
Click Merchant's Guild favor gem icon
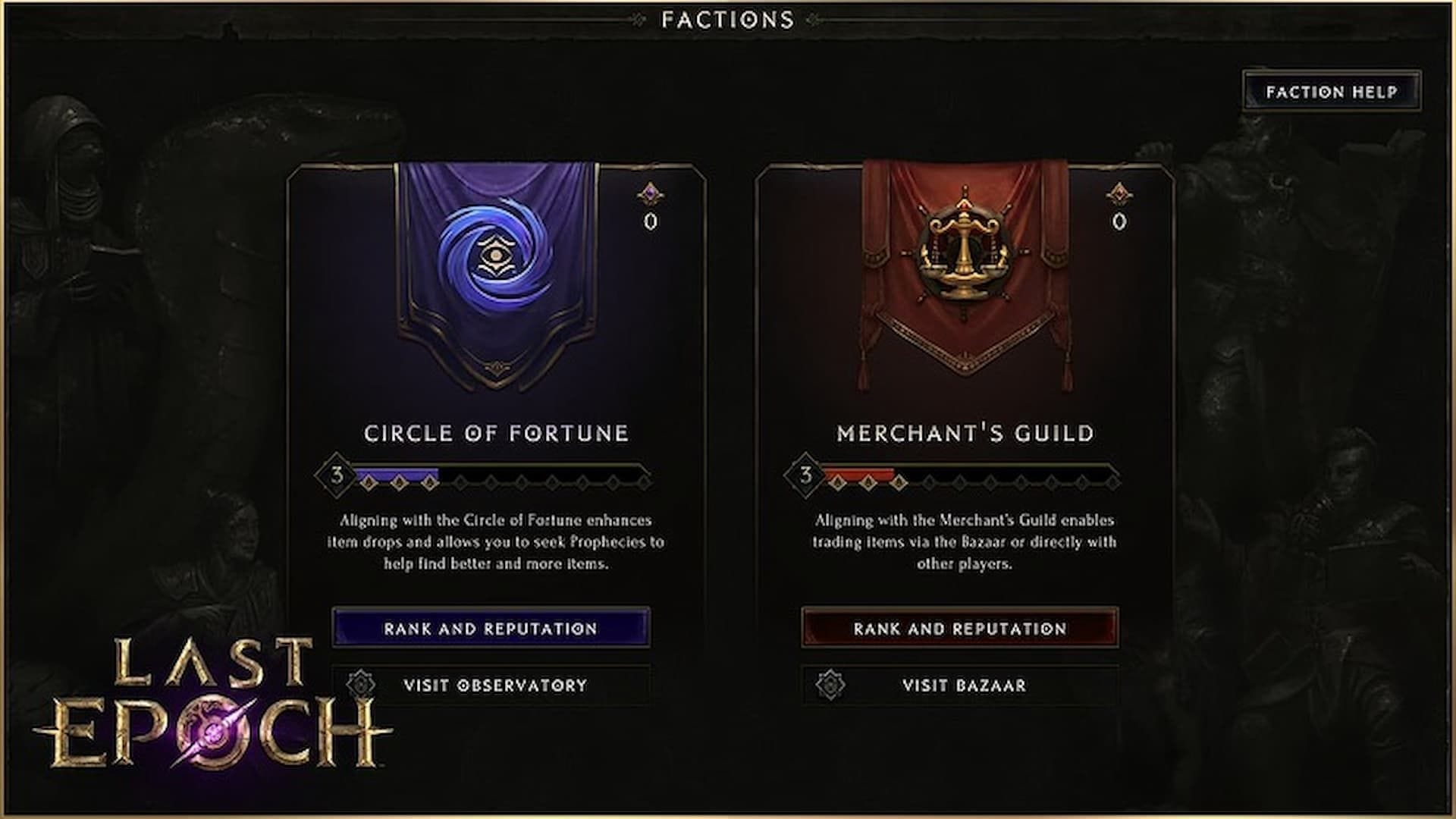(1119, 194)
